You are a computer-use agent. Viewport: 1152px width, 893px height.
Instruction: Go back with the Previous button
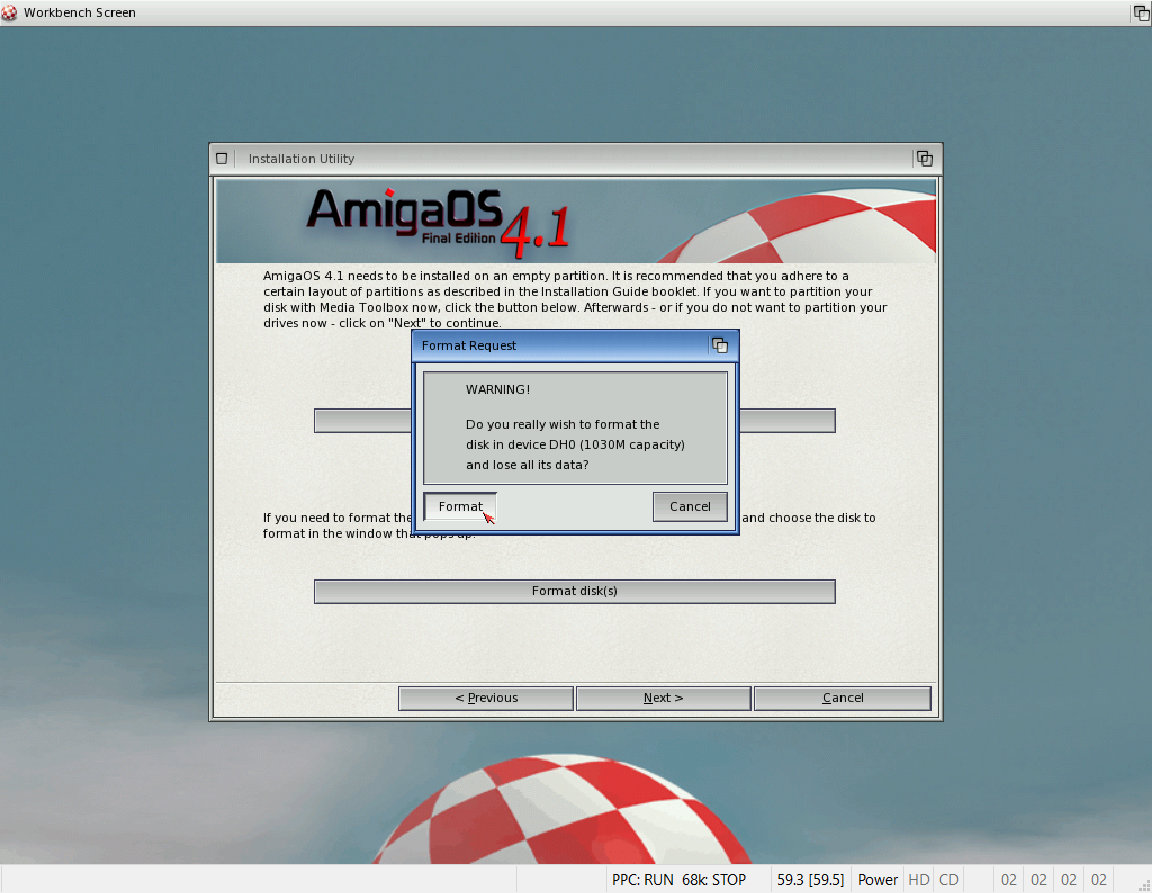coord(486,697)
